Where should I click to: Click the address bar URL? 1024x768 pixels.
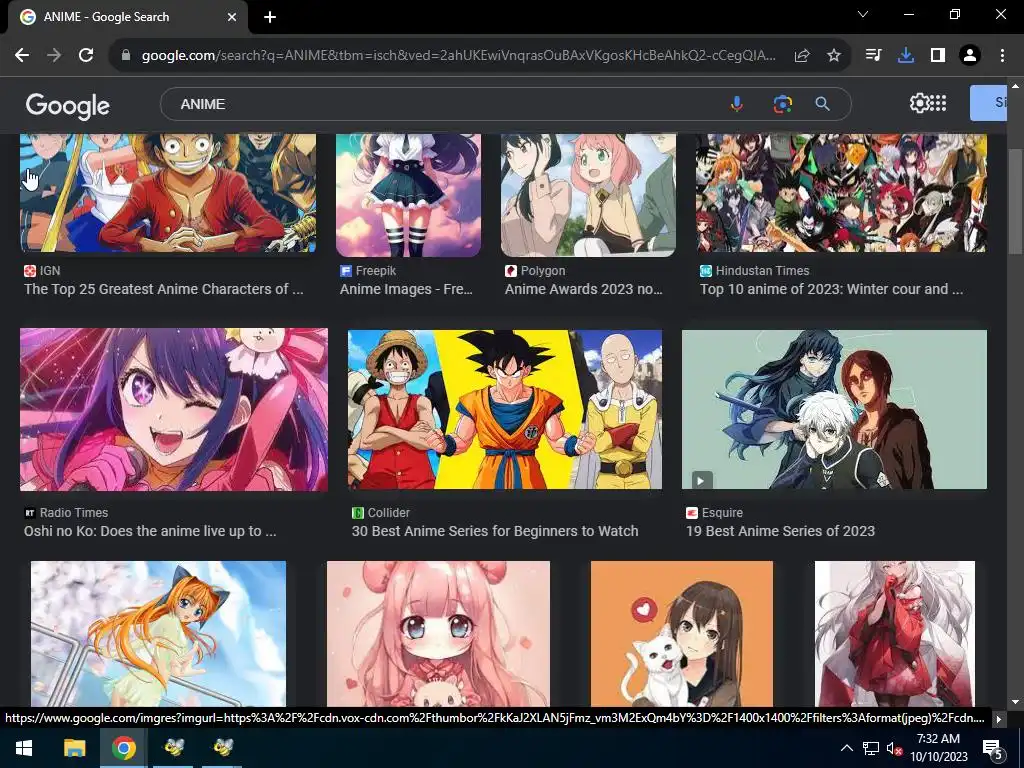pos(458,56)
